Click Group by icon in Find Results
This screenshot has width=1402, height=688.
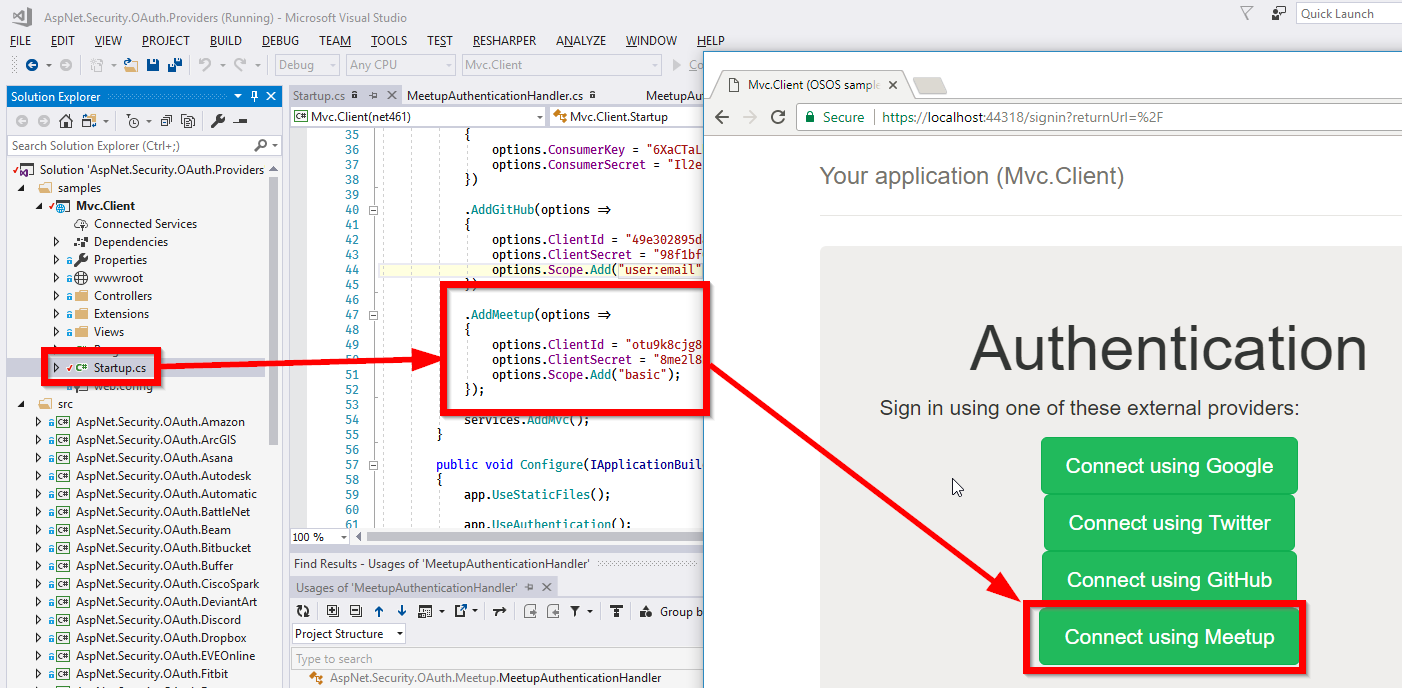coord(646,611)
